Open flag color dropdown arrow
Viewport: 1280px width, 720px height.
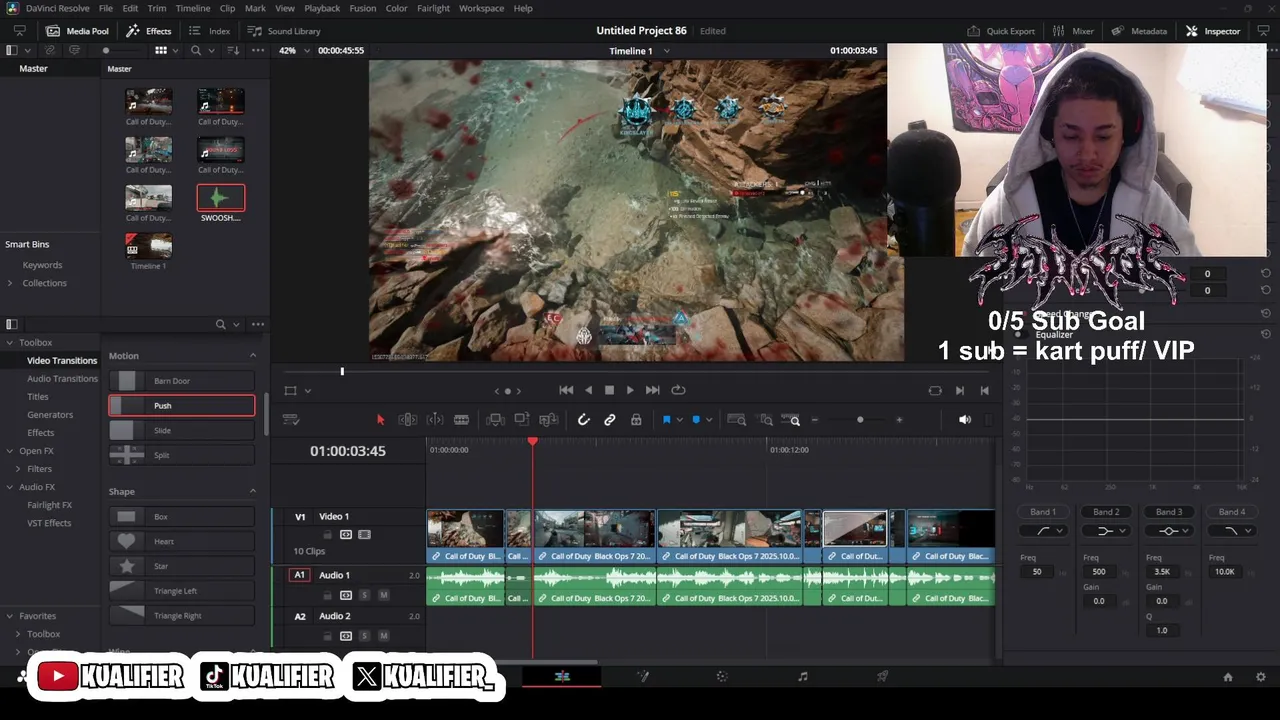pyautogui.click(x=678, y=420)
